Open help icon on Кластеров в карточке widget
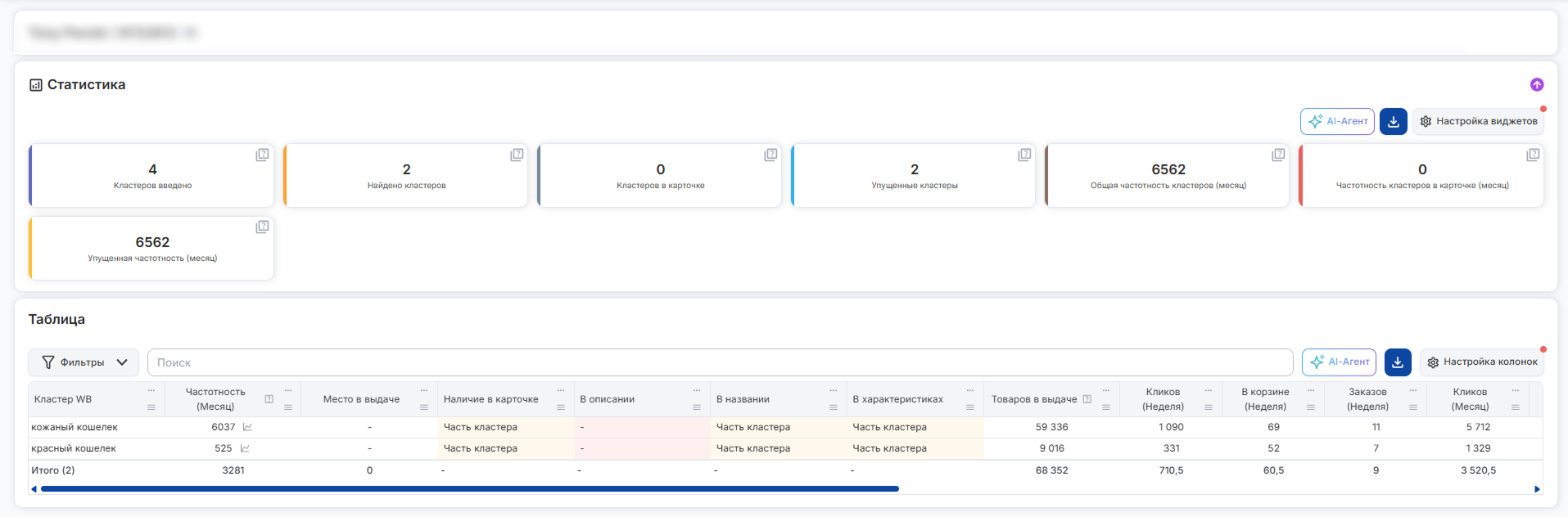This screenshot has width=1568, height=517. (x=770, y=155)
